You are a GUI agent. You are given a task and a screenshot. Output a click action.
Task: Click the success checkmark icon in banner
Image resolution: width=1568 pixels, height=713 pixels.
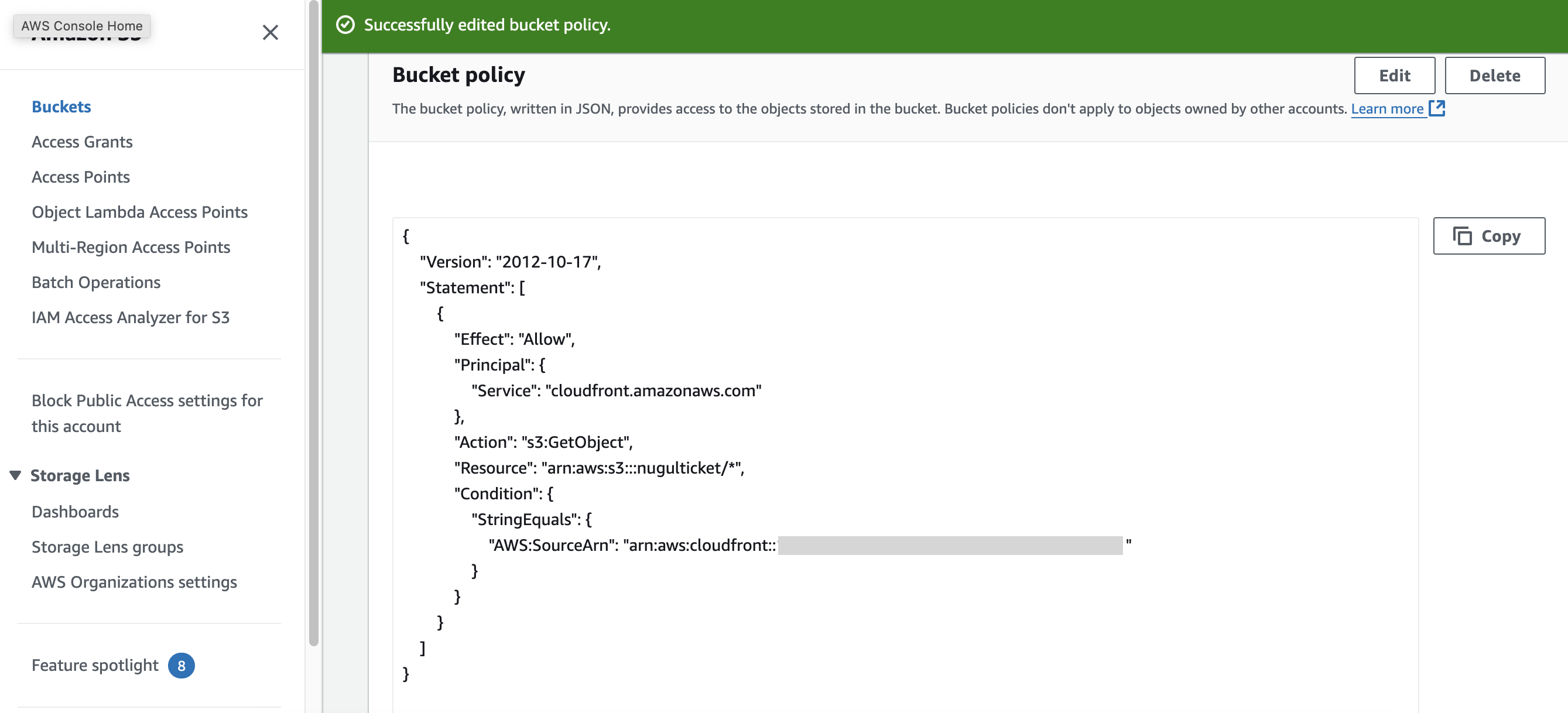pos(345,25)
